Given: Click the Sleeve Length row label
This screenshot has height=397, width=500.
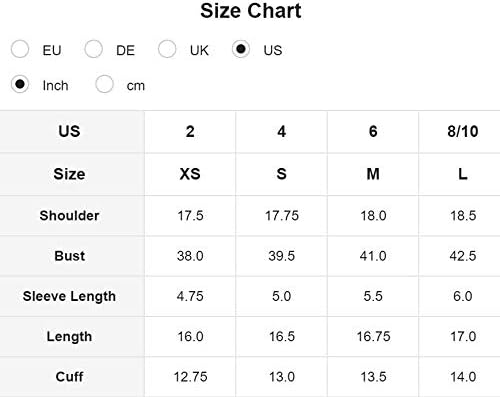Looking at the screenshot, I should (69, 296).
